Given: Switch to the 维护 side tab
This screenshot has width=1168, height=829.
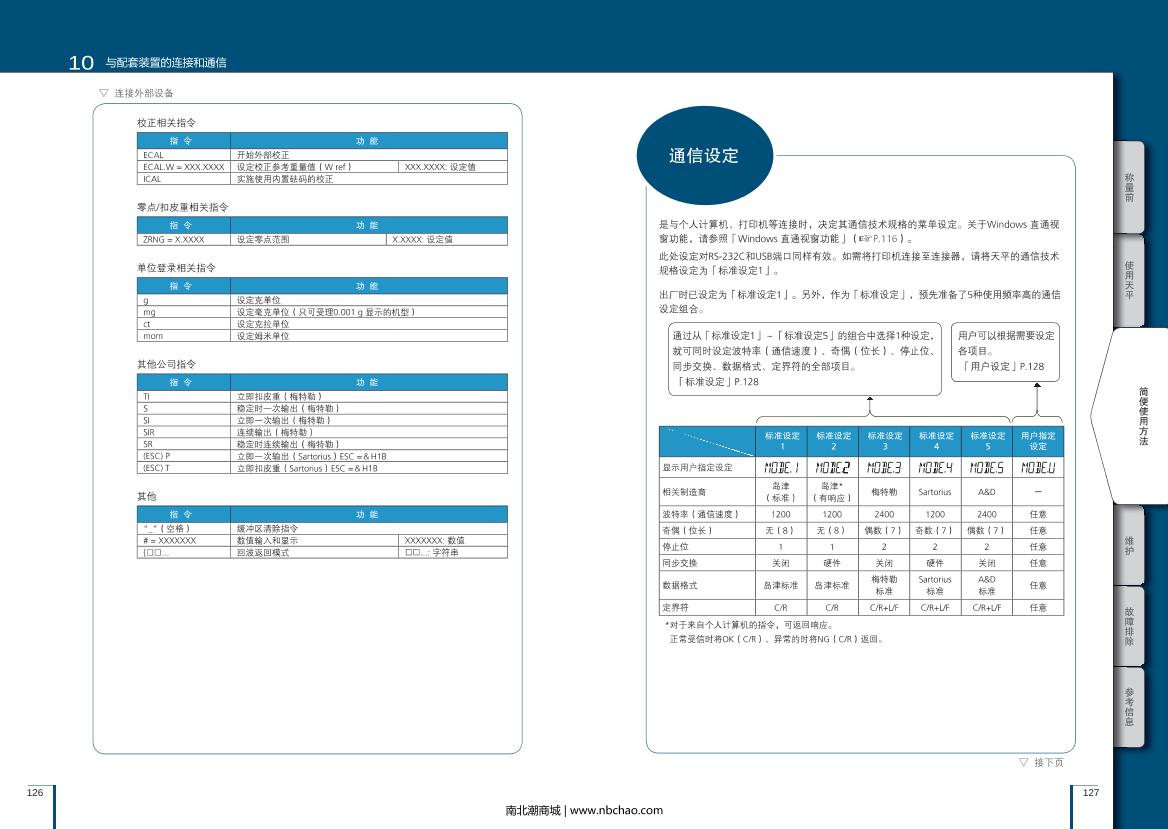Looking at the screenshot, I should tap(1129, 544).
